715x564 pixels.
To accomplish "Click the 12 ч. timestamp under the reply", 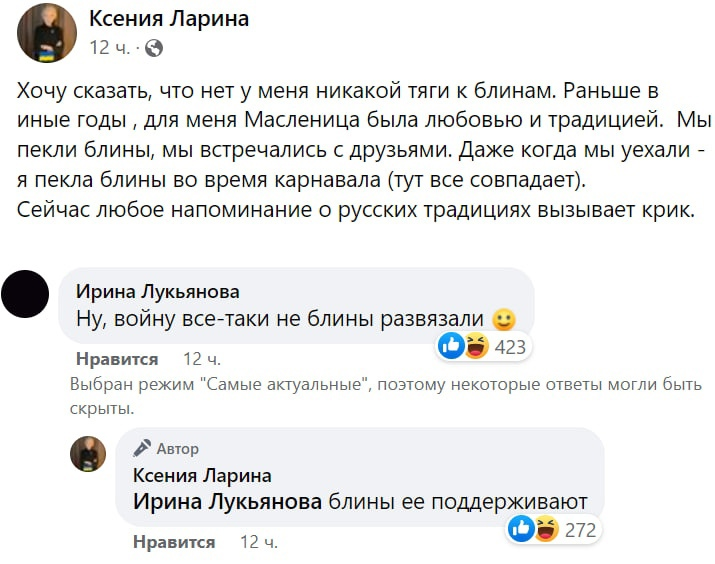I will pyautogui.click(x=259, y=542).
